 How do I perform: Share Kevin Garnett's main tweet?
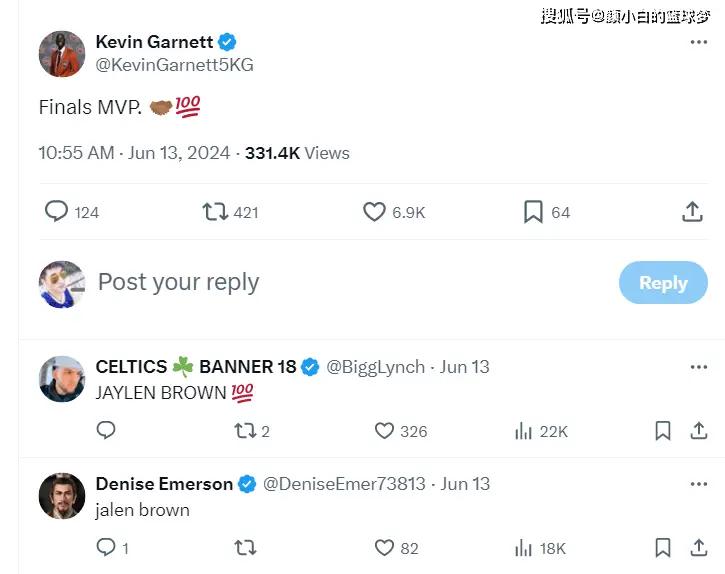[692, 212]
